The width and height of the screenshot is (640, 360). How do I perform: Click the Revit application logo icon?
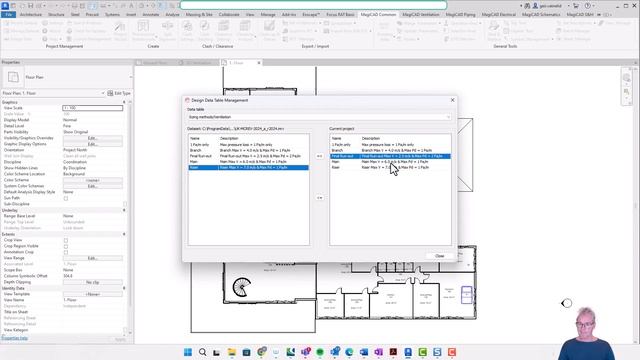click(x=5, y=6)
